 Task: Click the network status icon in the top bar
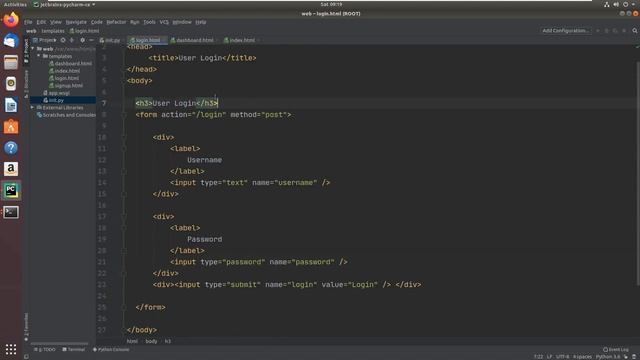(x=607, y=4)
